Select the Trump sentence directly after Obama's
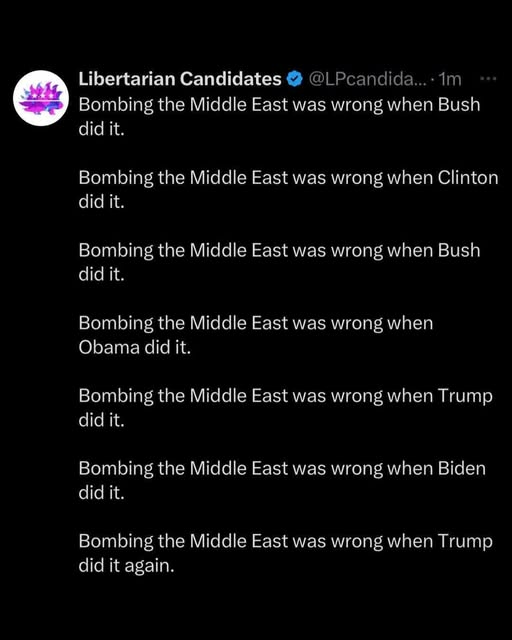This screenshot has width=512, height=640. click(x=285, y=408)
